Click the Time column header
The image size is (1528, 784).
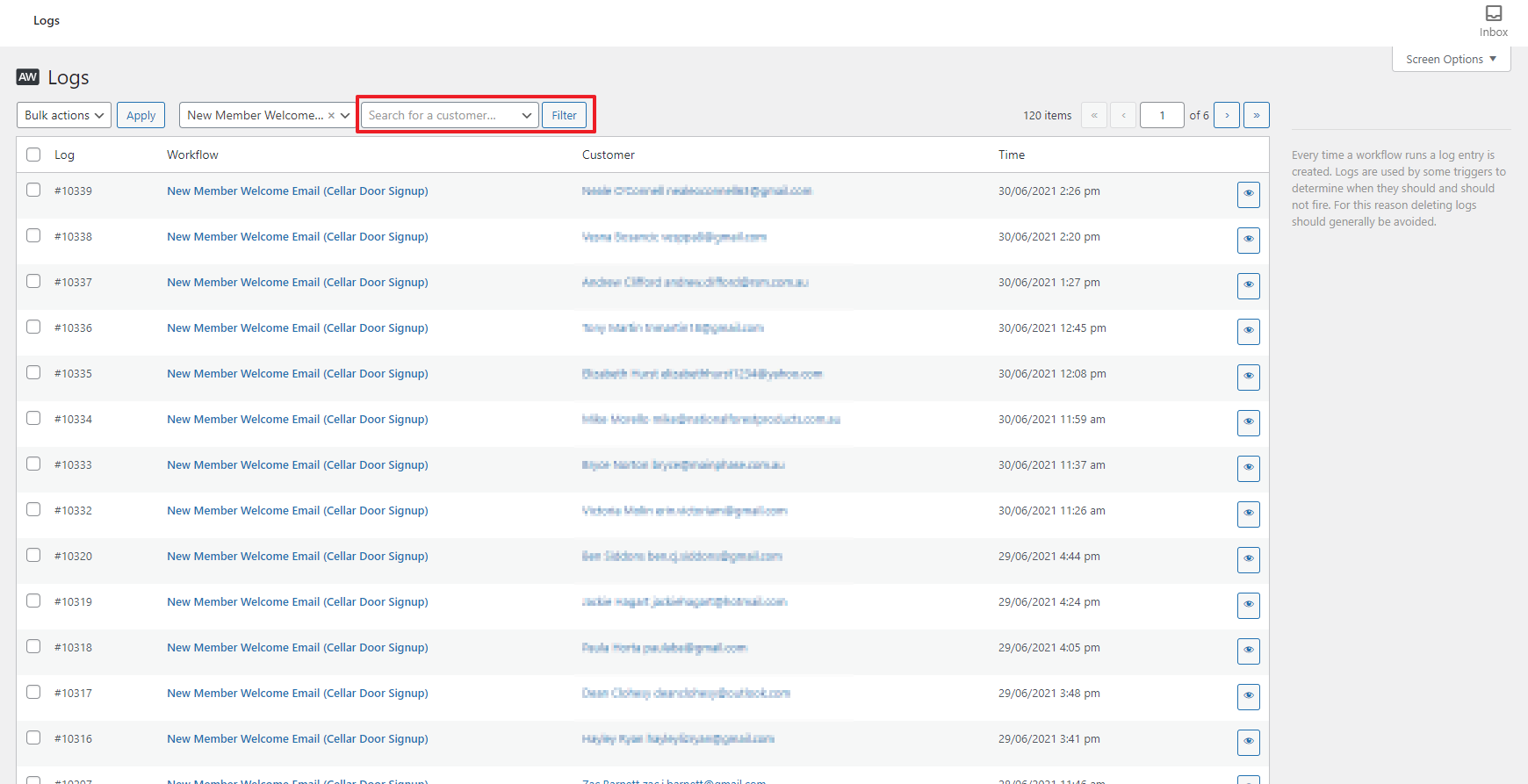(x=1012, y=155)
